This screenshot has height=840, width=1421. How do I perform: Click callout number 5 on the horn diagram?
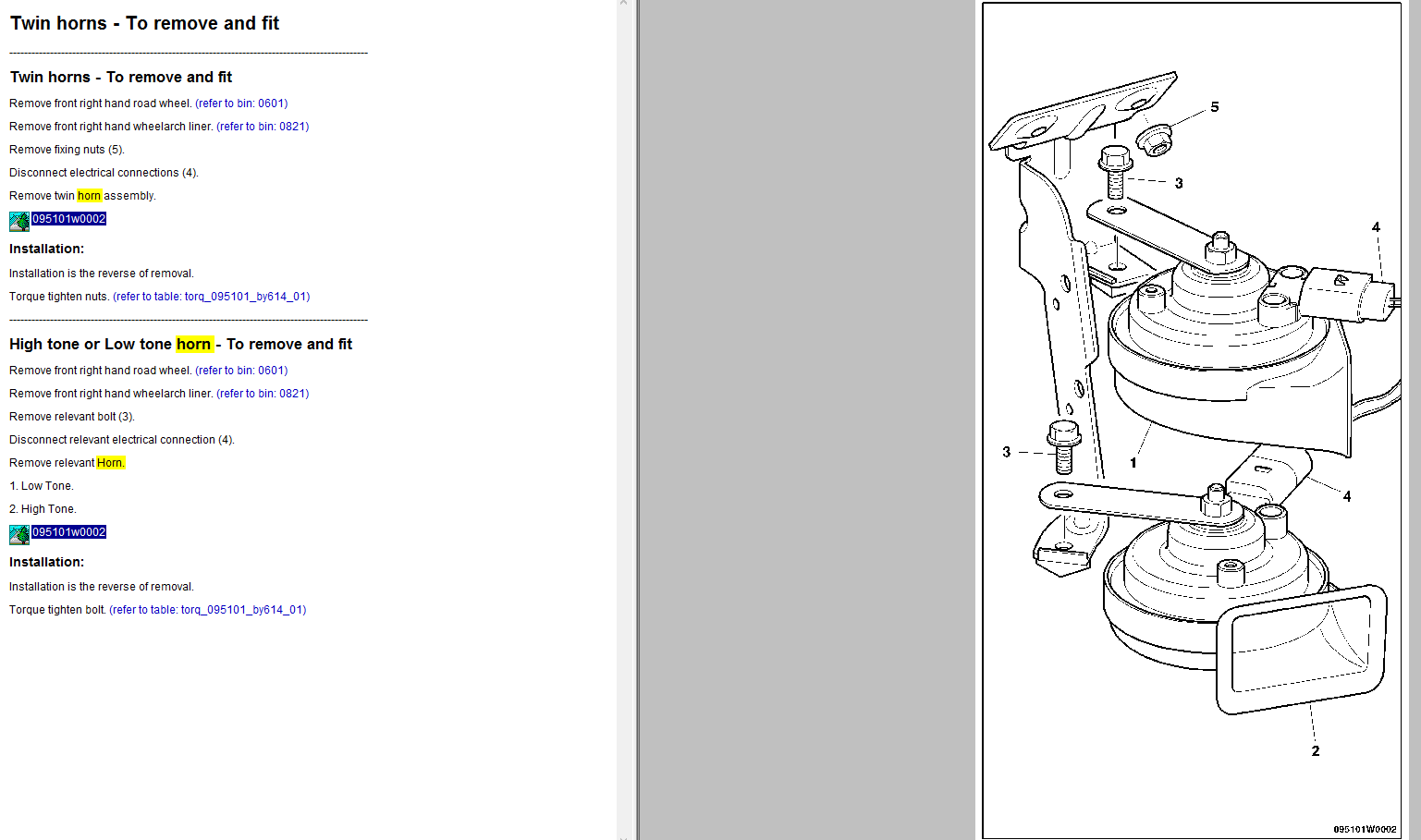[1215, 107]
